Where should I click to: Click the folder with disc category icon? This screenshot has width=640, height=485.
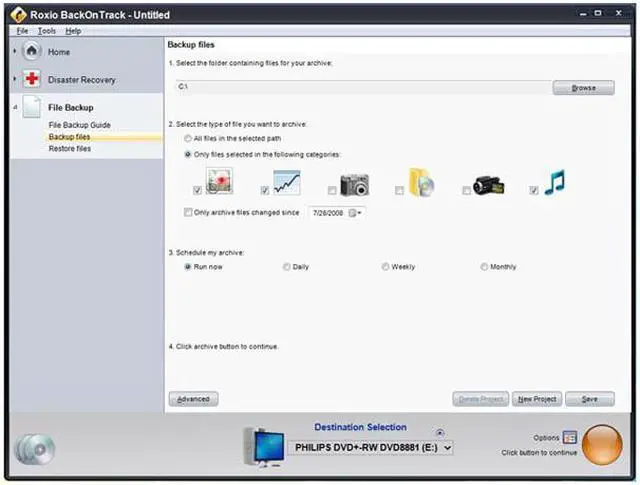point(421,183)
